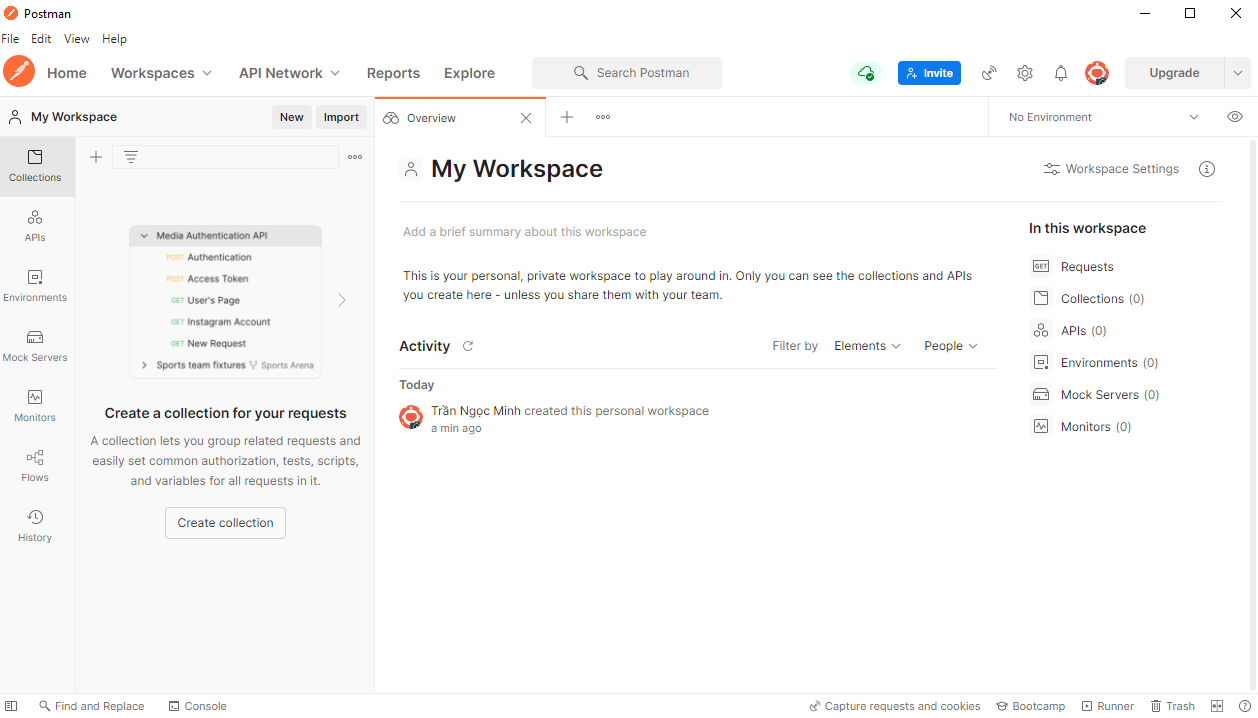Open the Help menu
This screenshot has width=1258, height=718.
115,39
